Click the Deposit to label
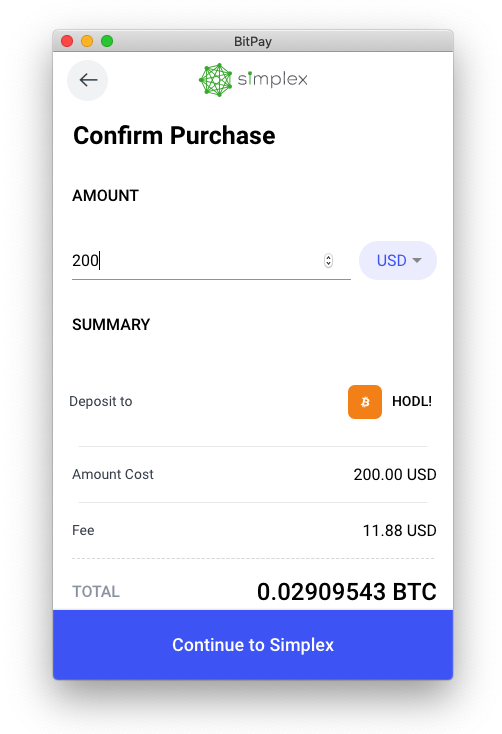 tap(101, 402)
